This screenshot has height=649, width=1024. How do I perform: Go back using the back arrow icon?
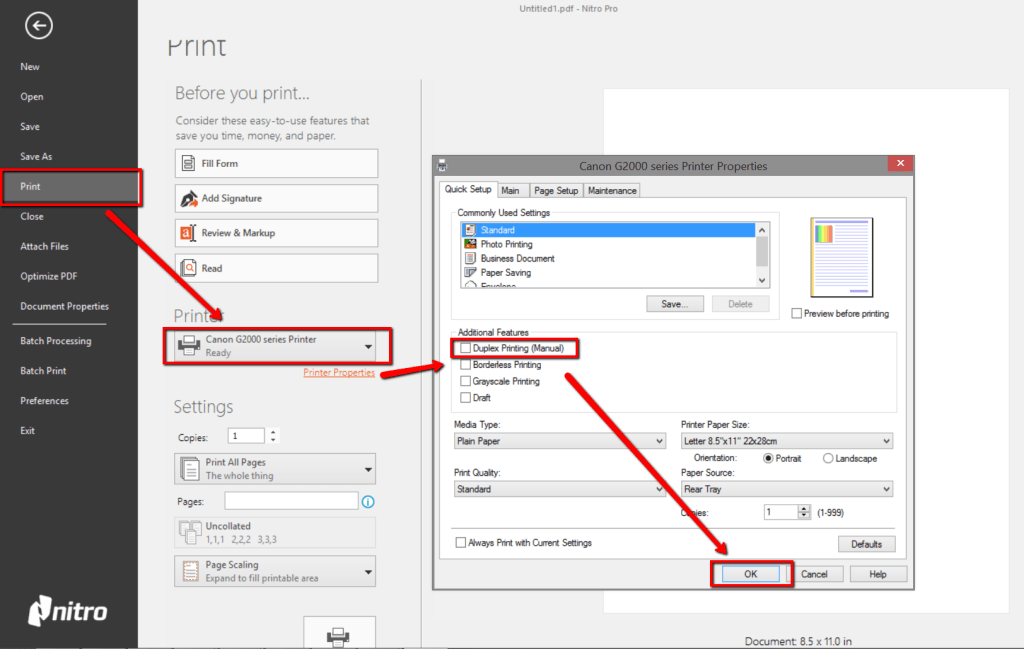click(39, 26)
